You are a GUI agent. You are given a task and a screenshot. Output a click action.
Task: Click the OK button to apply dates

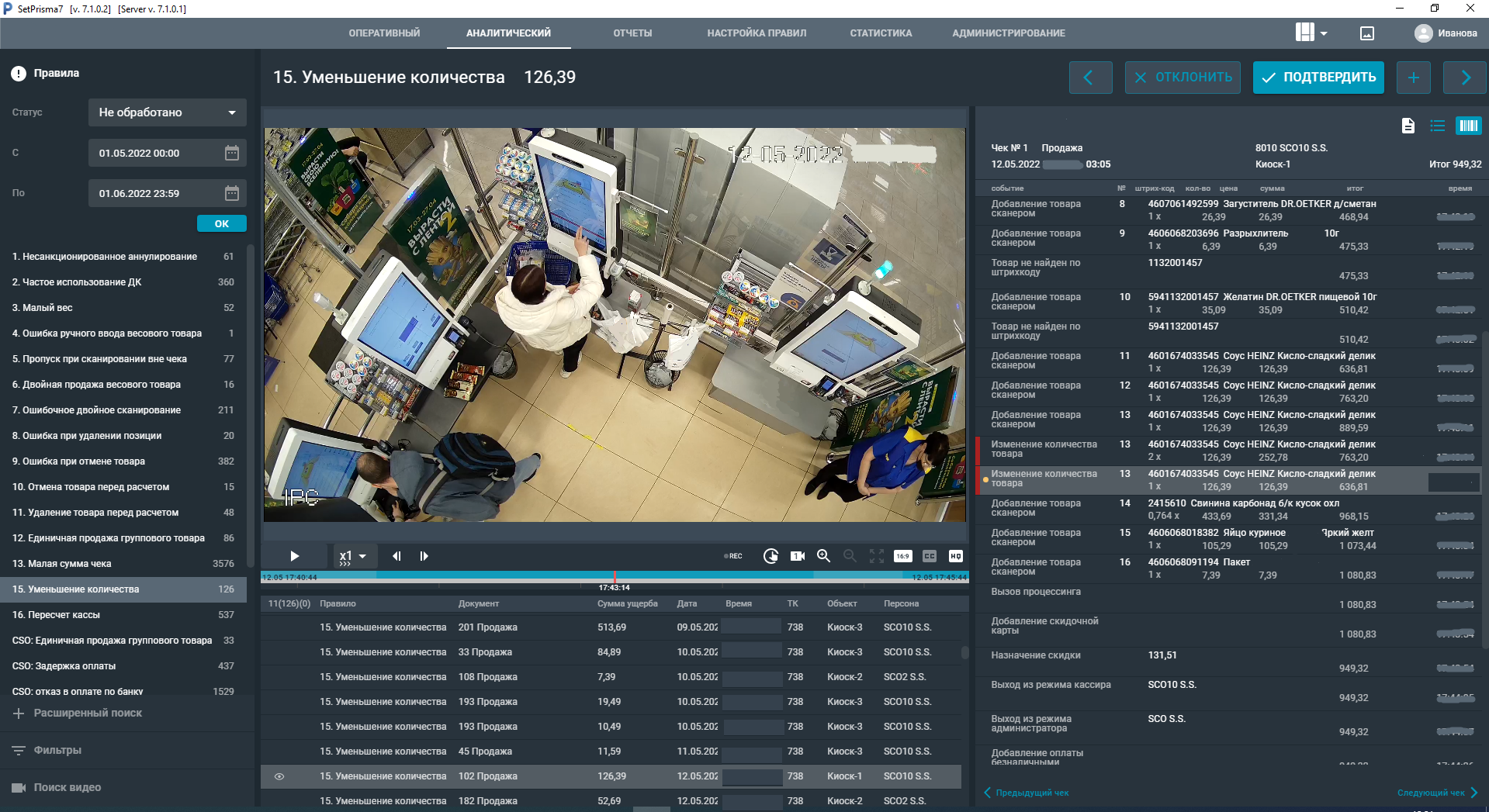click(x=221, y=223)
